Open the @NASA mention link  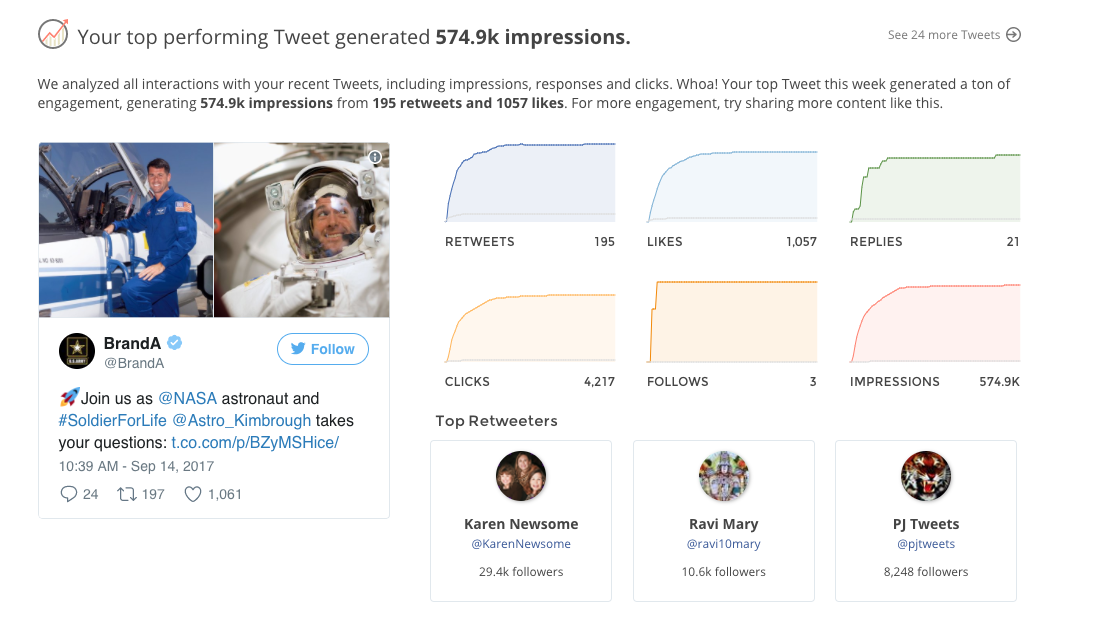187,398
